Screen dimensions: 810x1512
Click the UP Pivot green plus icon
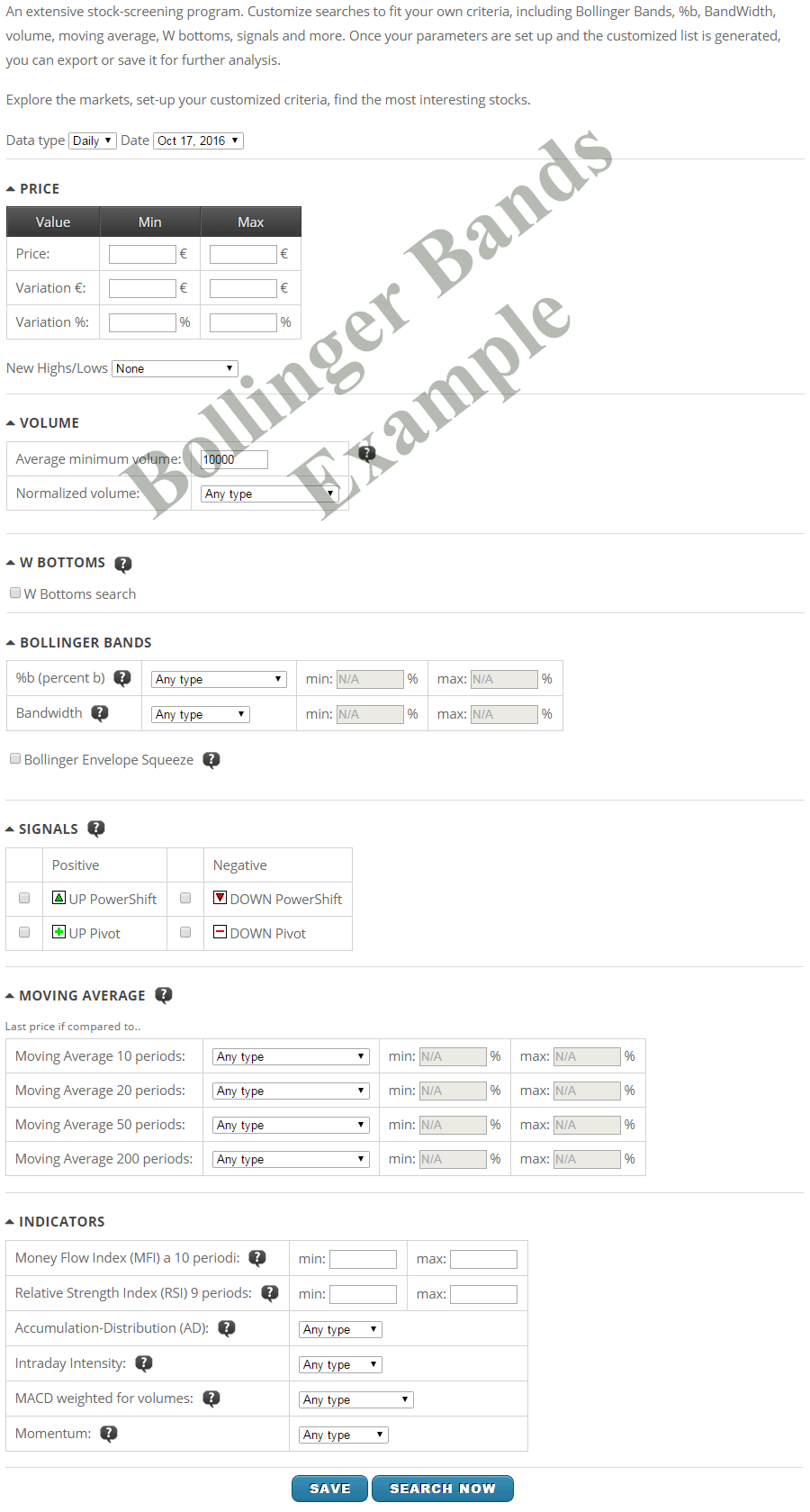[59, 932]
